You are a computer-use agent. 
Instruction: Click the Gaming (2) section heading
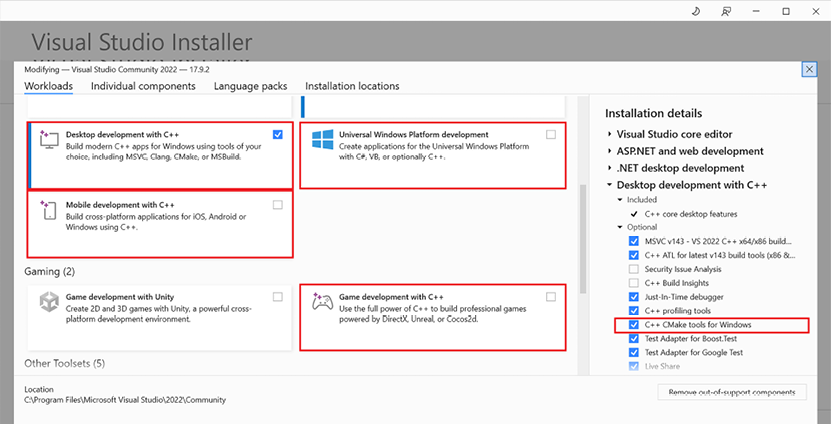pyautogui.click(x=50, y=271)
